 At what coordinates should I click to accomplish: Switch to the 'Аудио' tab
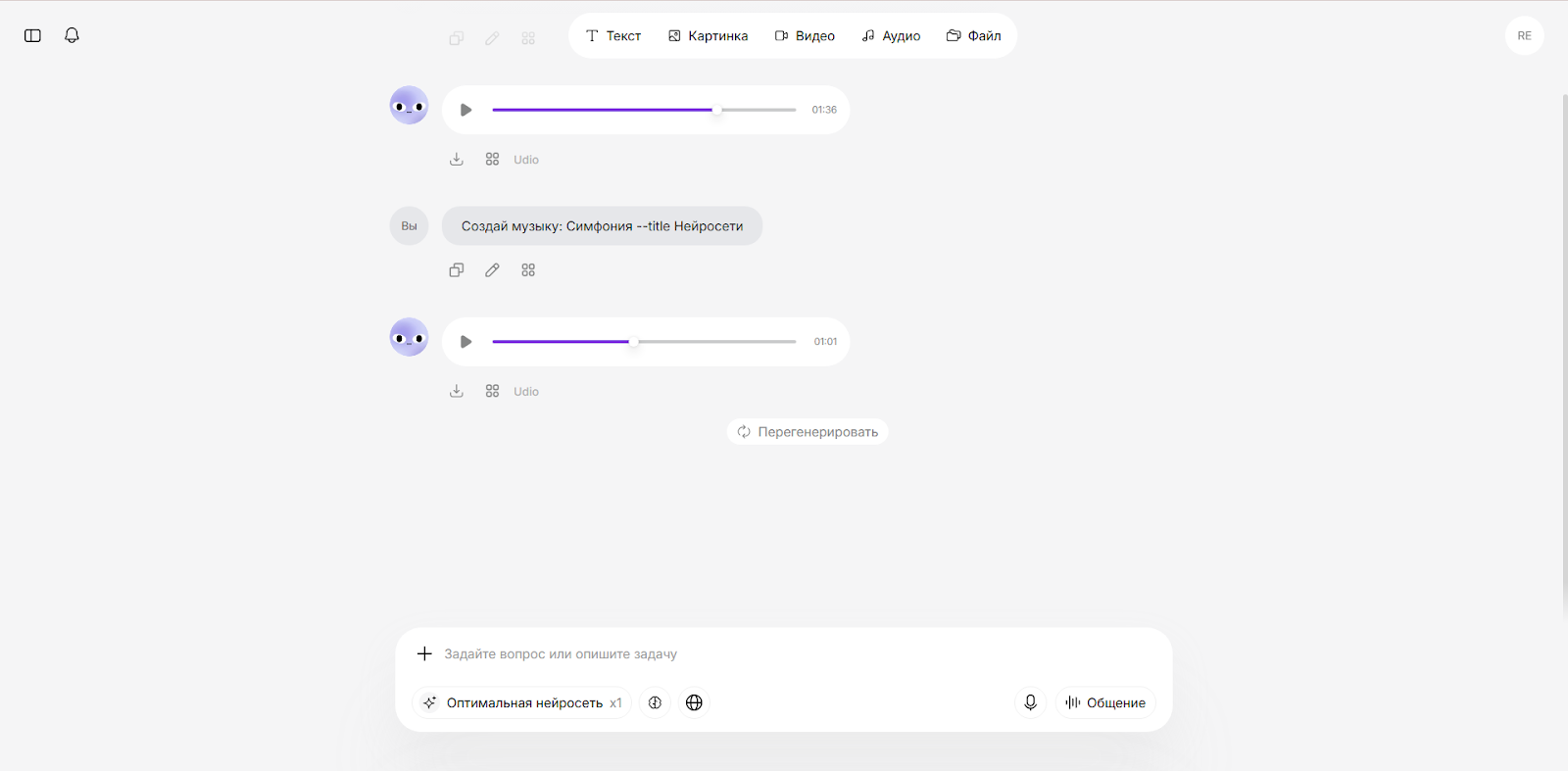tap(891, 36)
